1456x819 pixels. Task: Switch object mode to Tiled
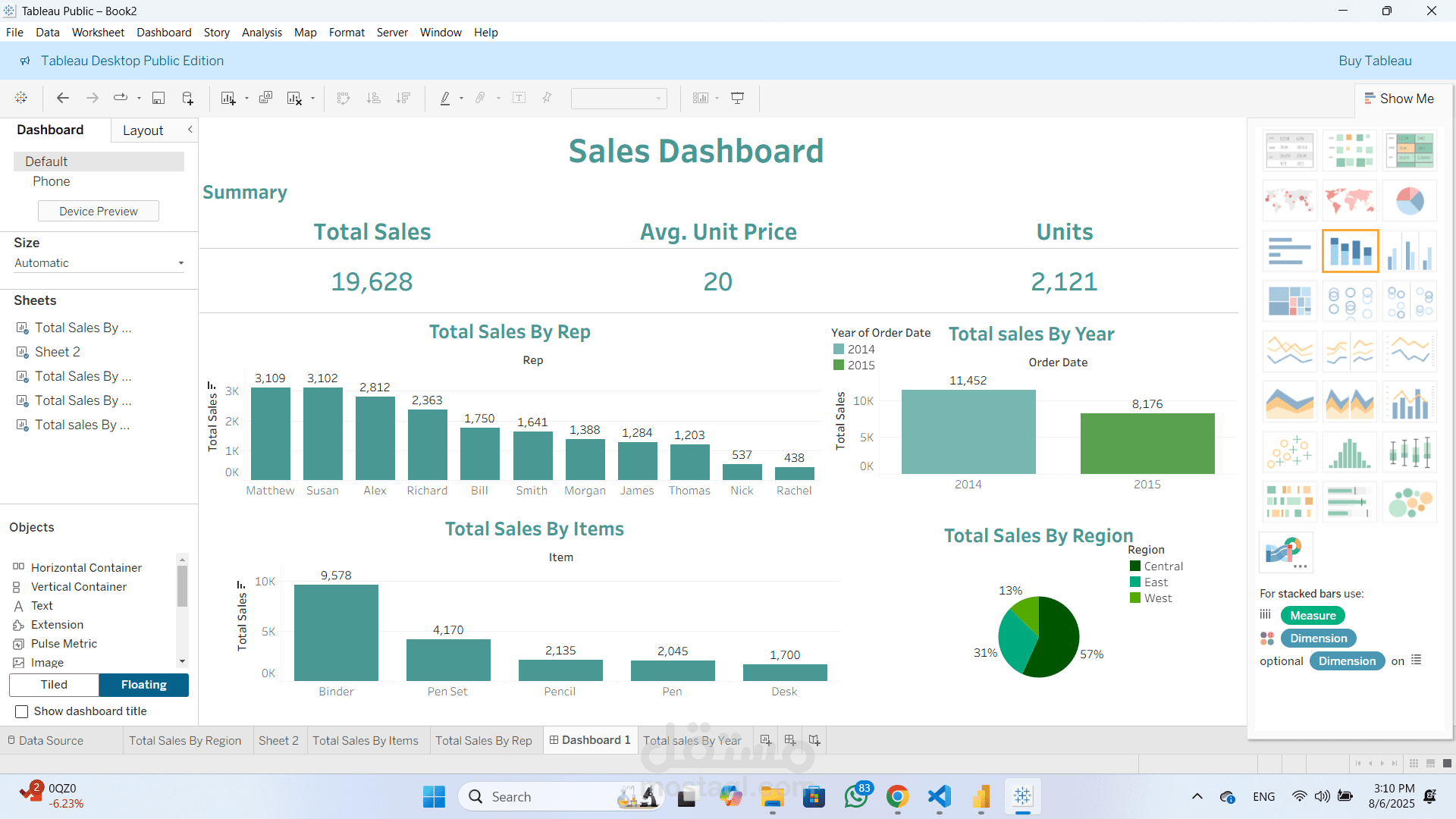coord(54,685)
